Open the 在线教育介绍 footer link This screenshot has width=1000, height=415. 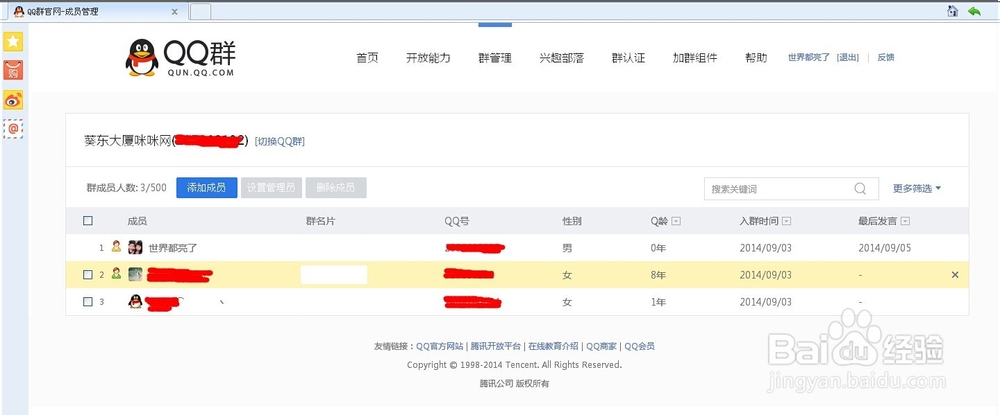(553, 346)
